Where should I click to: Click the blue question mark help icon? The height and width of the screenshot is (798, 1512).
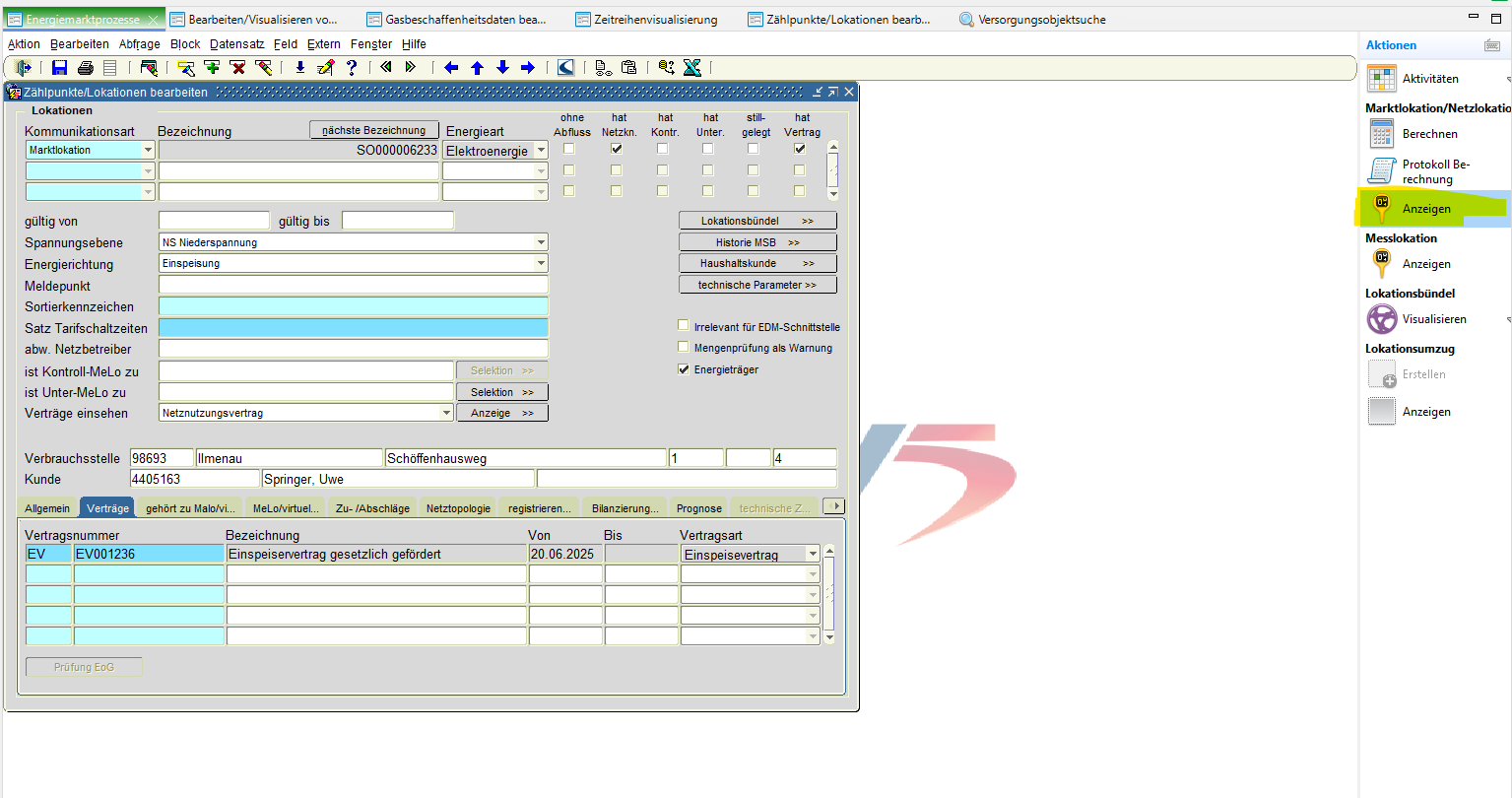[351, 67]
